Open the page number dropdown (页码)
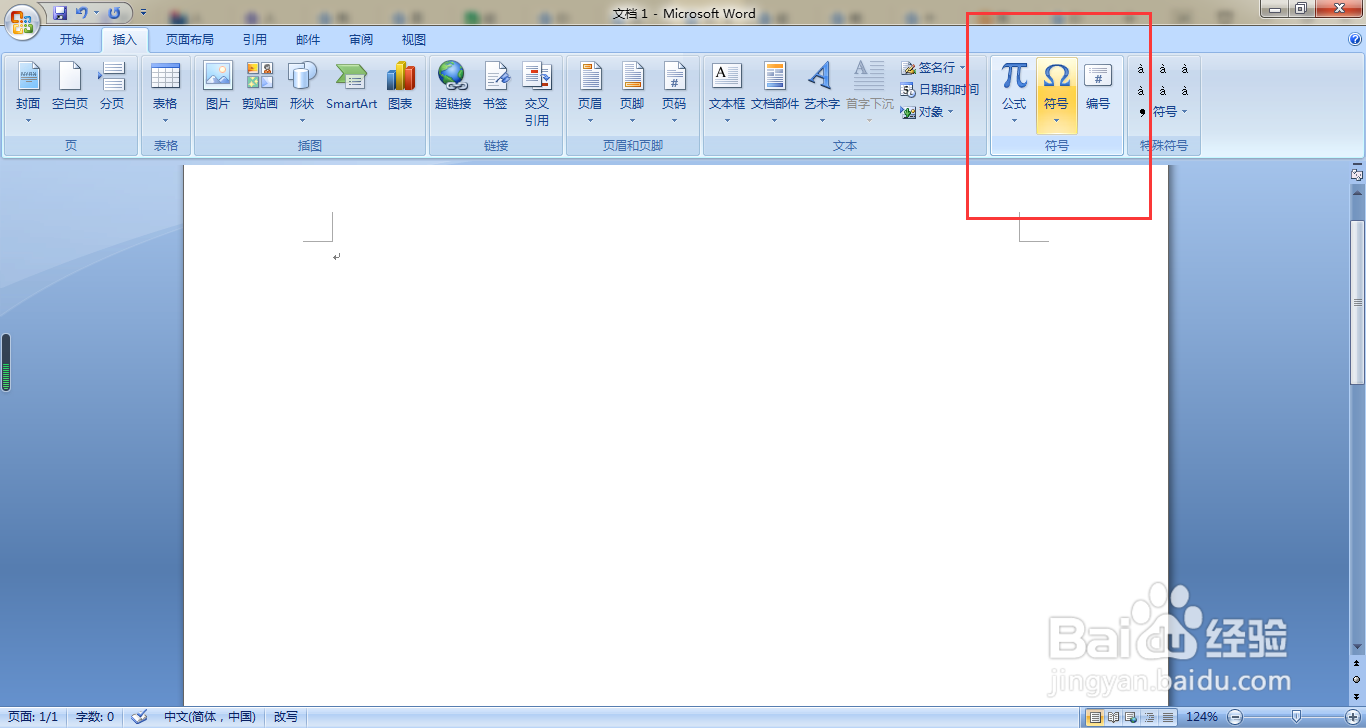 click(x=674, y=93)
